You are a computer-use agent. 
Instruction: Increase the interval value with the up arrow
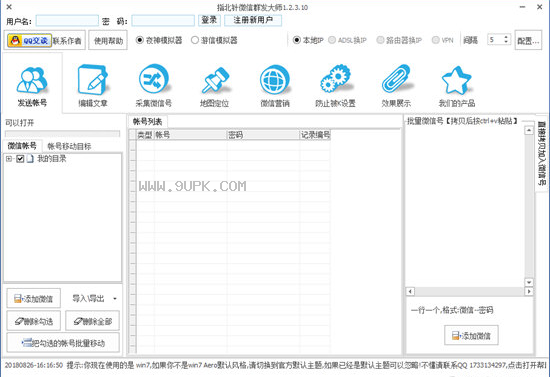(506, 37)
